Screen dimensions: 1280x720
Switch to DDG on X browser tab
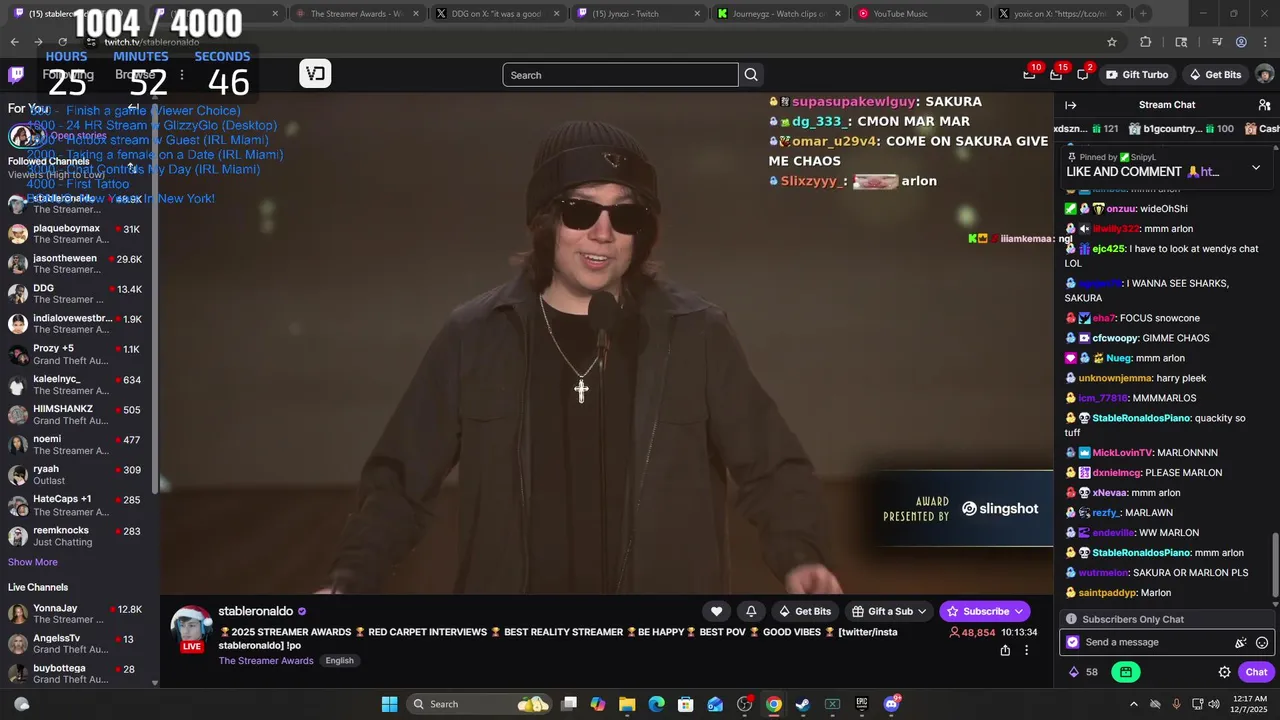pos(497,14)
